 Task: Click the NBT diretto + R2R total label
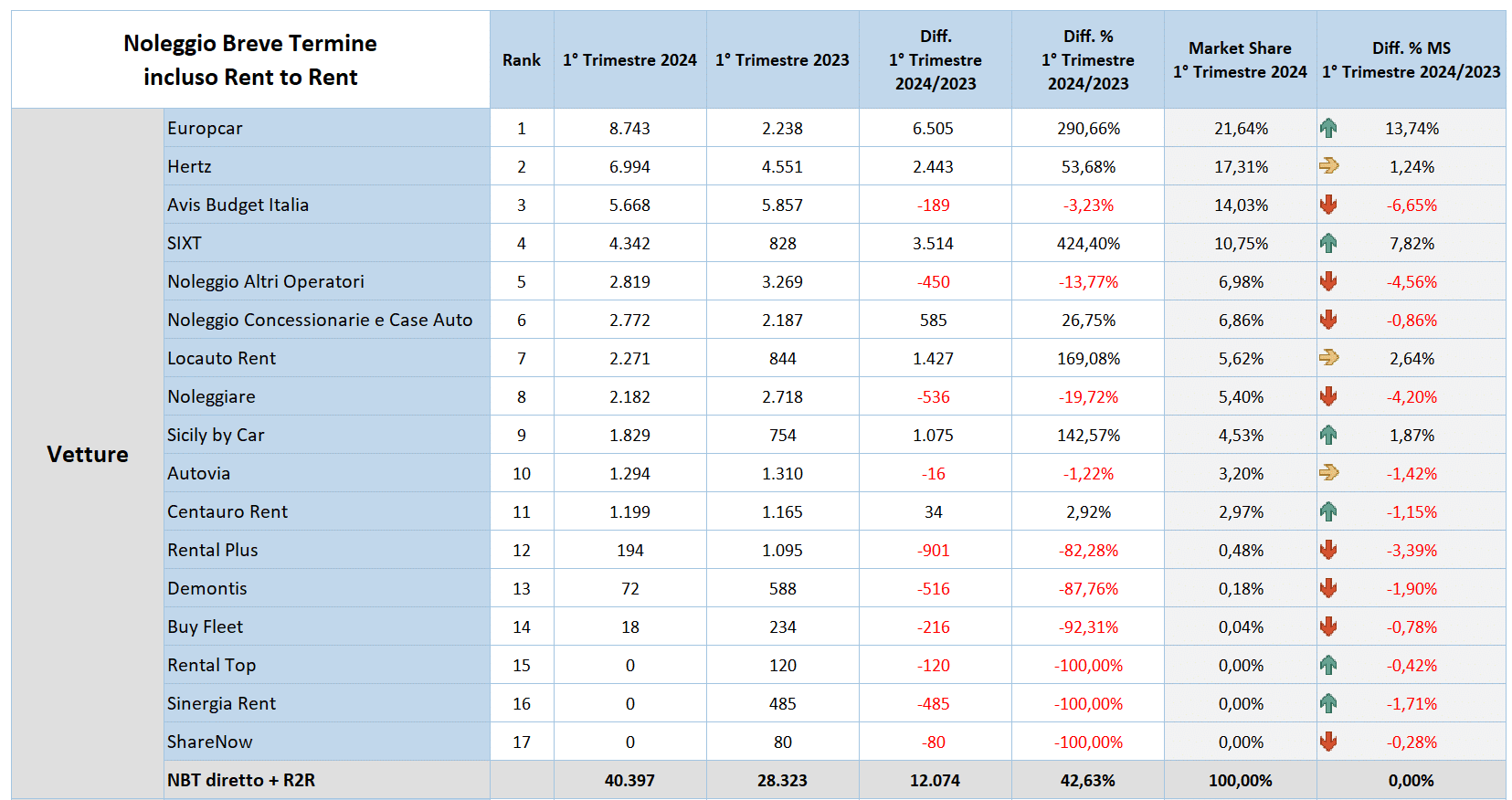(x=241, y=781)
